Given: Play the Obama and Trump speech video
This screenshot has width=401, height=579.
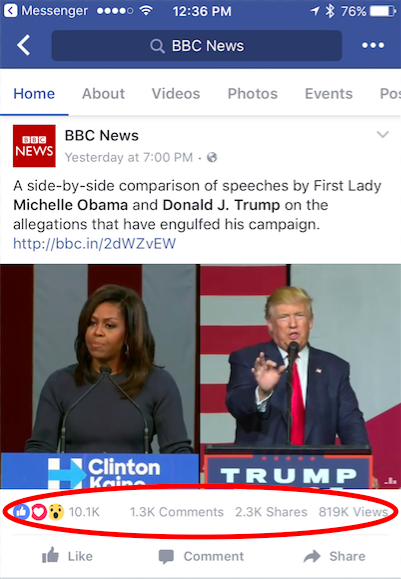Looking at the screenshot, I should click(200, 377).
